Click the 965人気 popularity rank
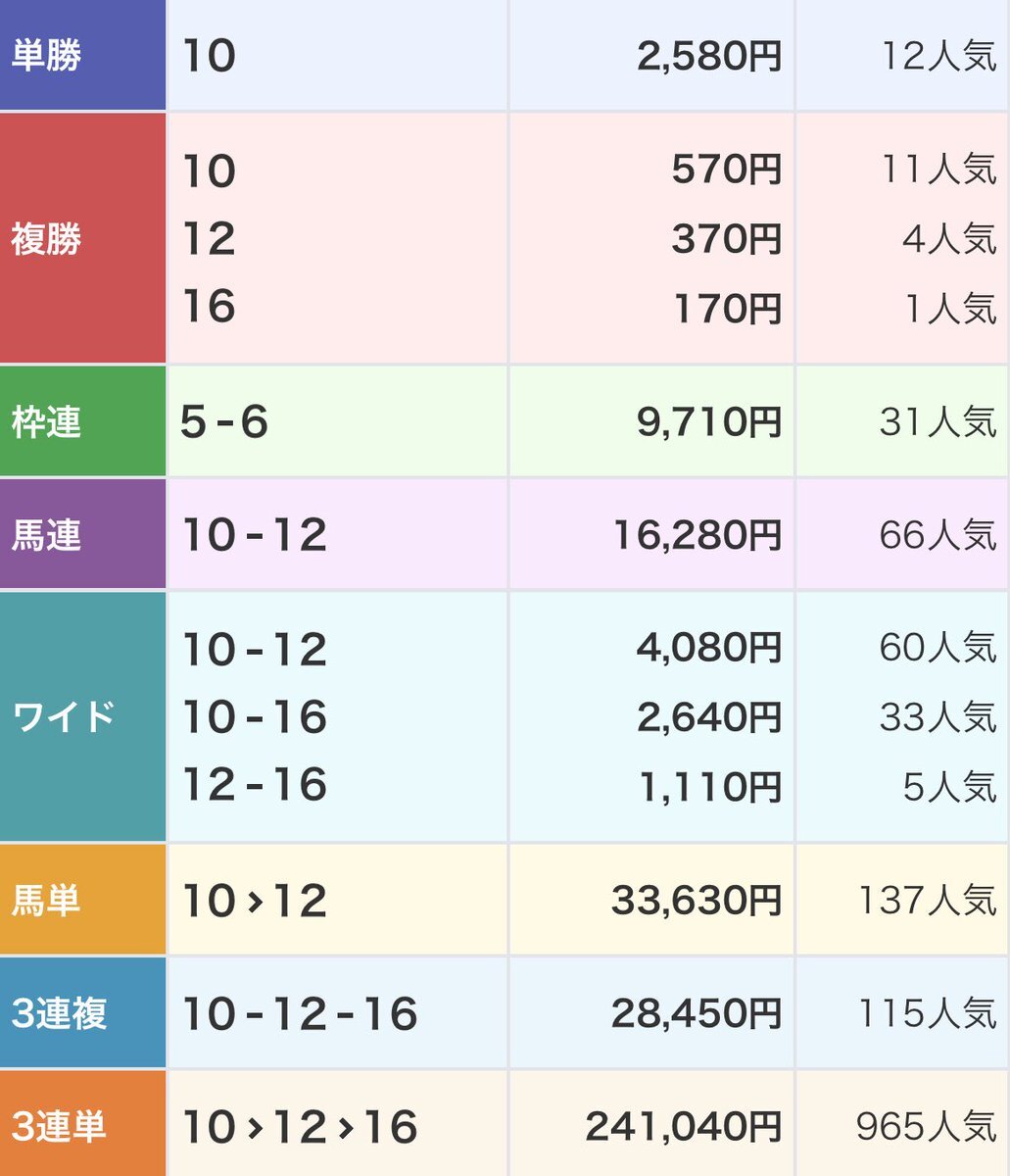Screen dimensions: 1010x1176 tap(926, 1127)
